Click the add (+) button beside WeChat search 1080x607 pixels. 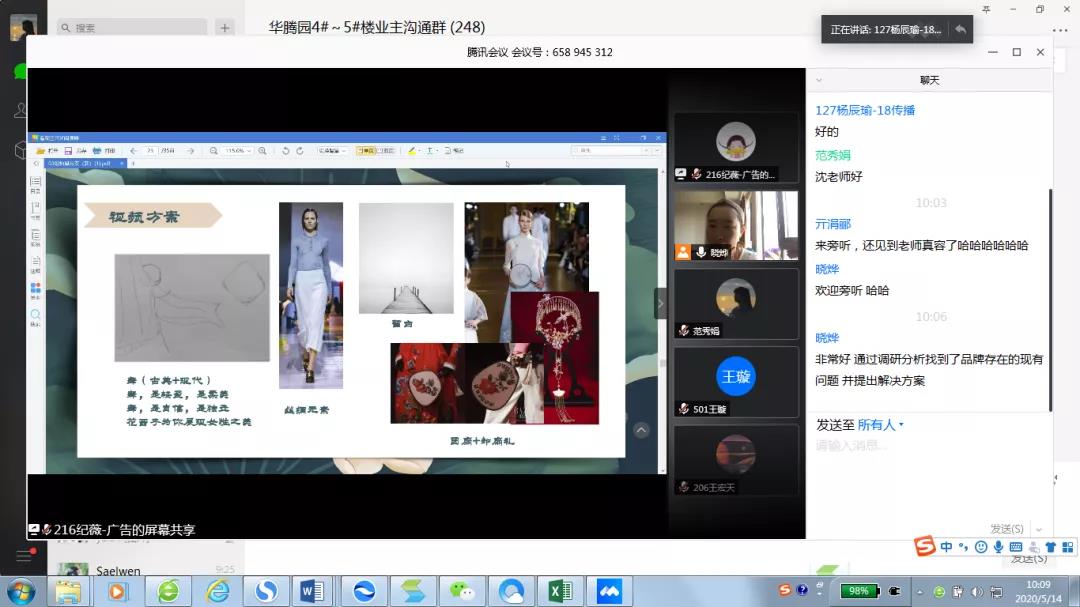[225, 28]
